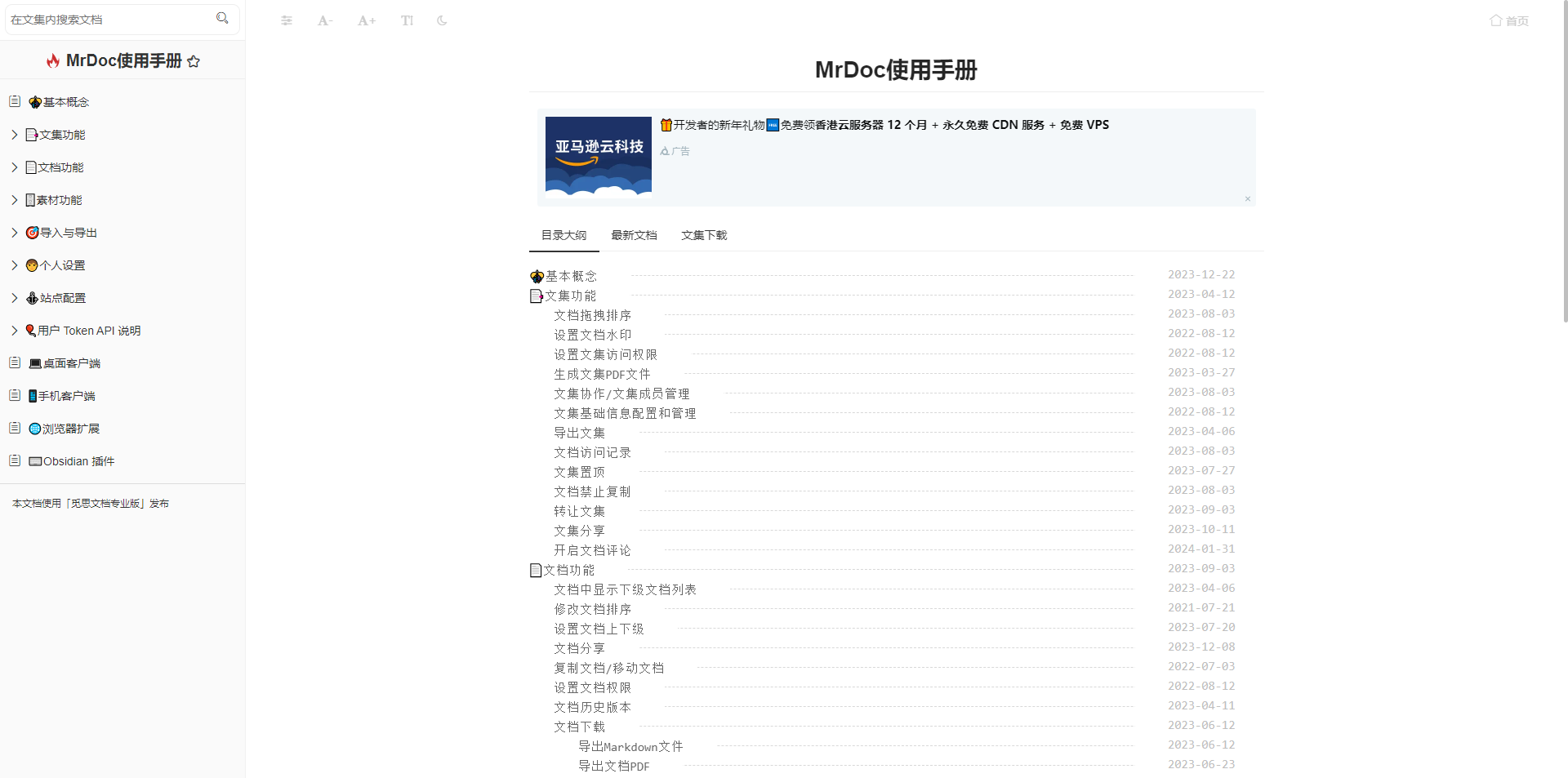Click the flame icon beside MrDoc使用手册
This screenshot has height=778, width=1568.
53,60
